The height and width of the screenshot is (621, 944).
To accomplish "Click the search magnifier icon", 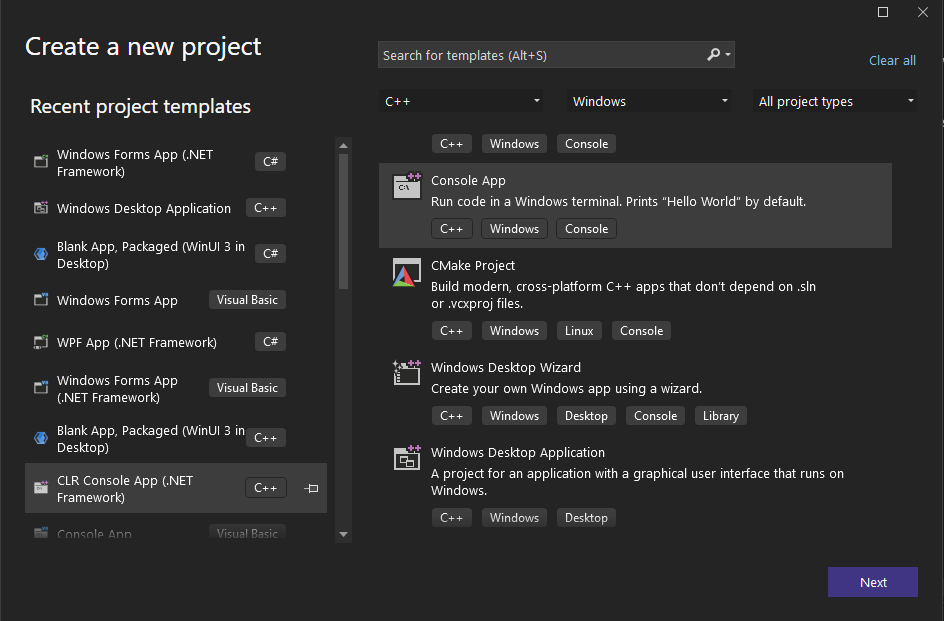I will (x=713, y=55).
